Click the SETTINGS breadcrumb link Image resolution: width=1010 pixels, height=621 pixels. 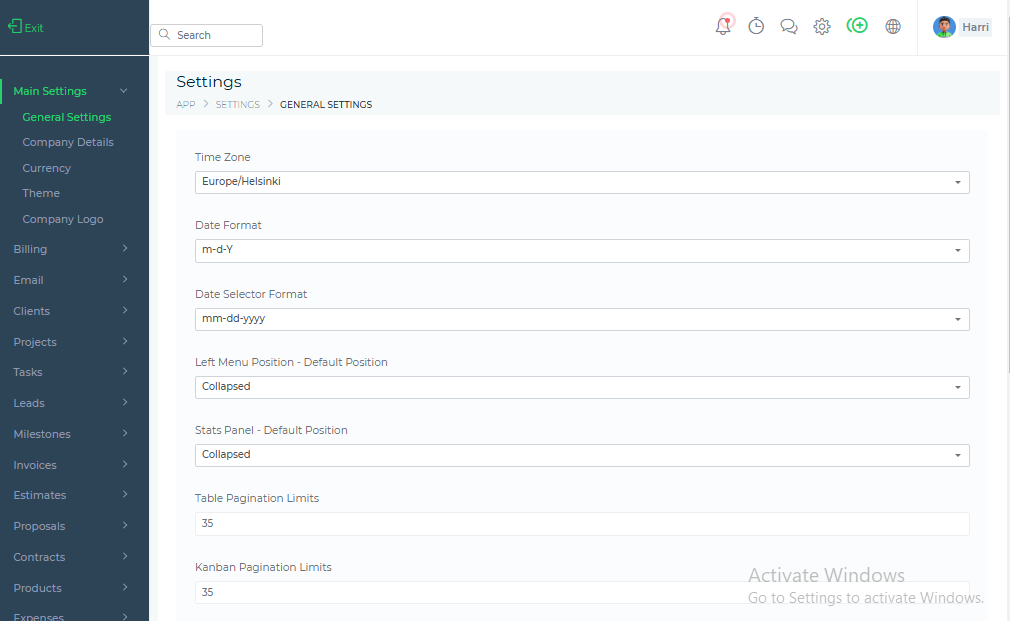[237, 105]
